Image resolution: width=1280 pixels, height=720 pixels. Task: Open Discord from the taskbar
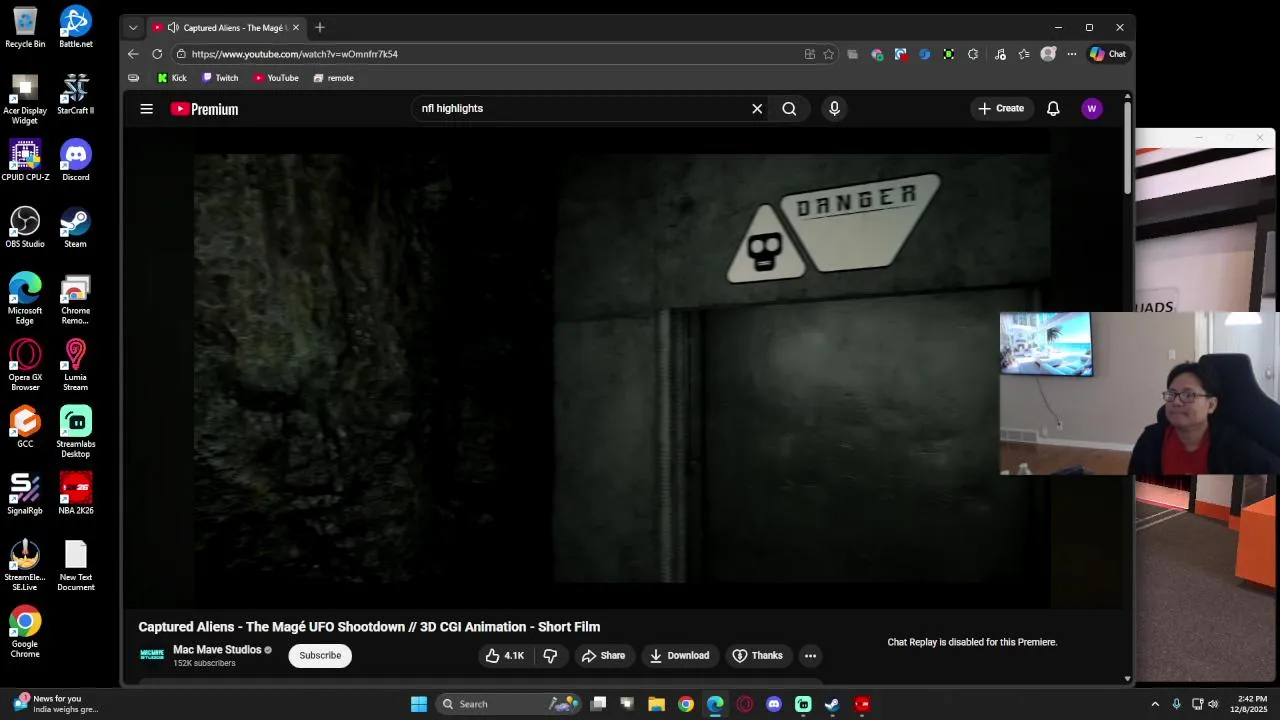(x=773, y=704)
